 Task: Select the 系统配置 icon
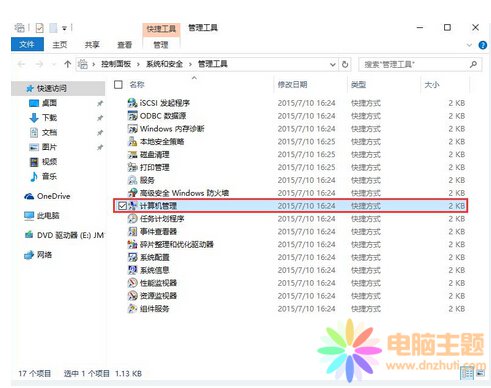click(x=132, y=257)
